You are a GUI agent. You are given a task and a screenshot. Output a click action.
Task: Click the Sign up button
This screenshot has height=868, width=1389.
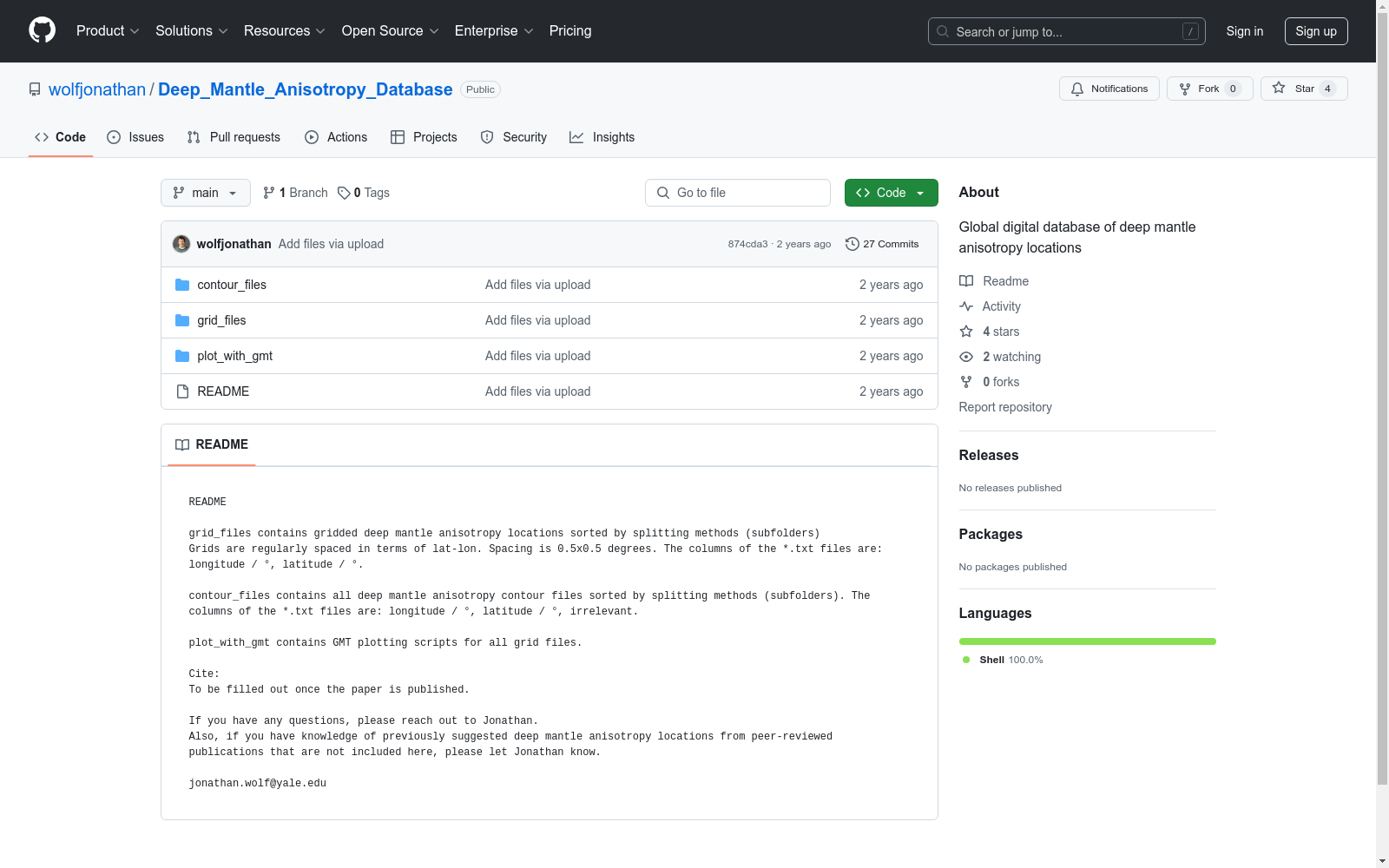pos(1316,31)
